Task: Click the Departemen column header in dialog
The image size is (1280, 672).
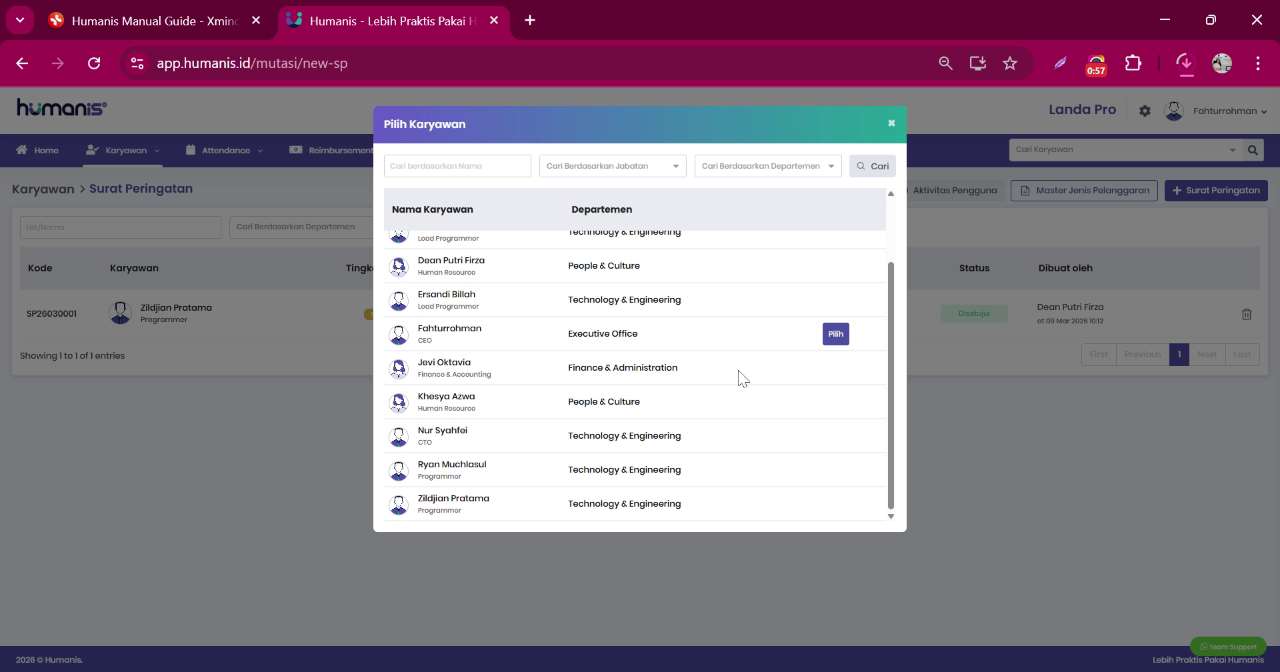Action: click(x=601, y=209)
